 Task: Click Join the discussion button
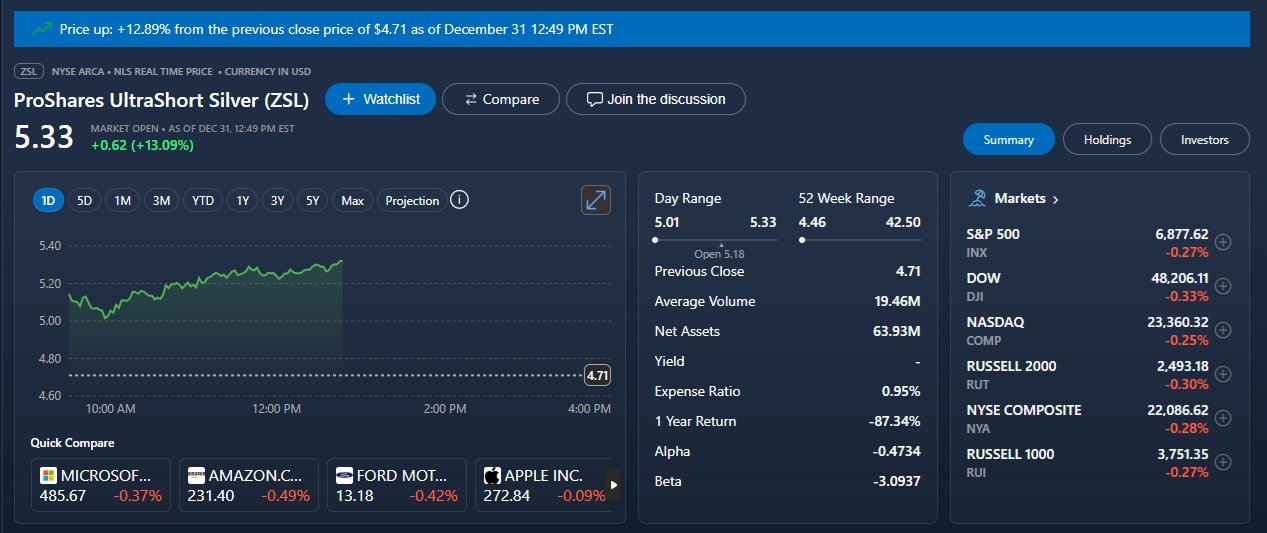(656, 99)
